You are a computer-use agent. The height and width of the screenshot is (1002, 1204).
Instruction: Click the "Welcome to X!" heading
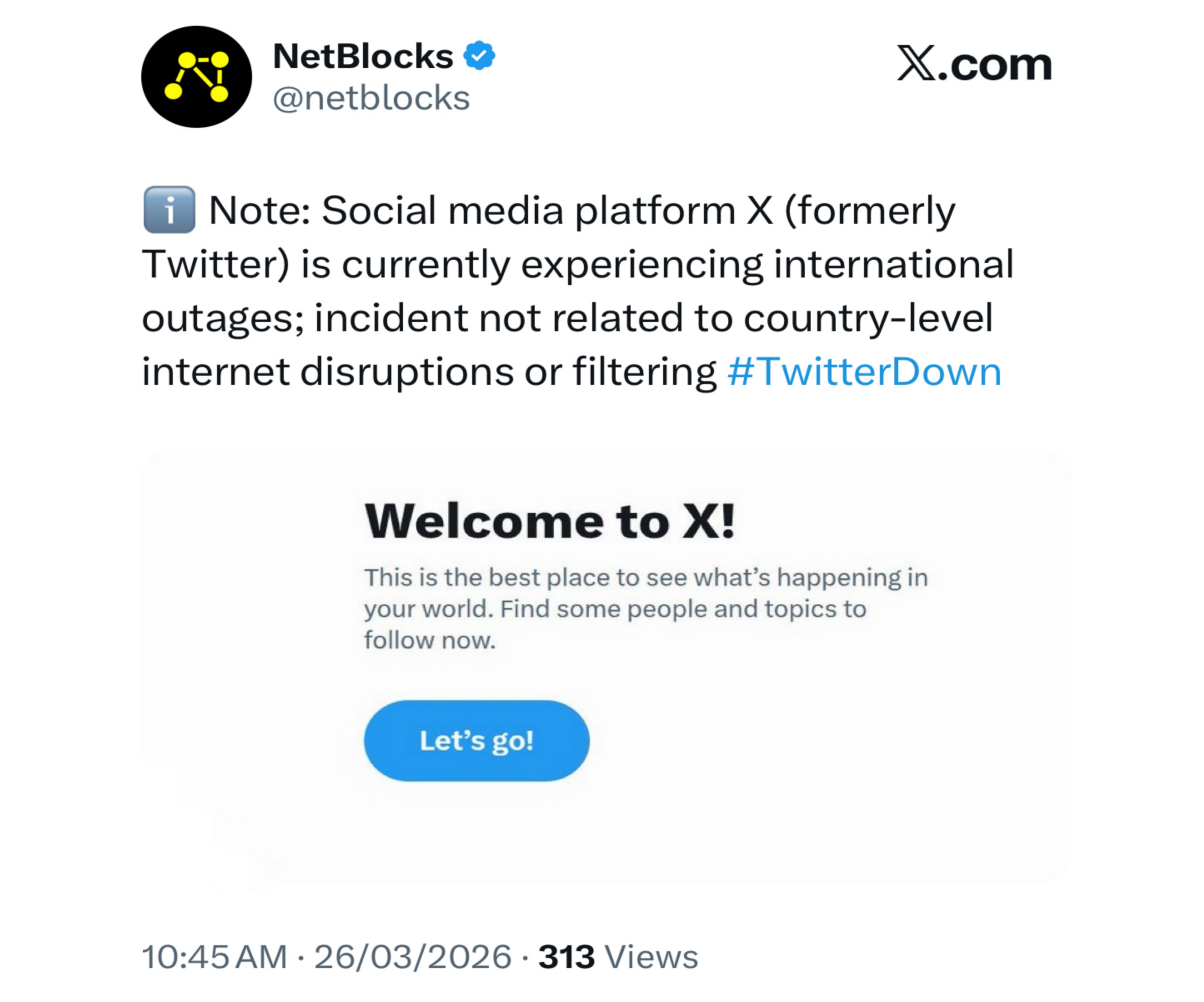tap(549, 522)
